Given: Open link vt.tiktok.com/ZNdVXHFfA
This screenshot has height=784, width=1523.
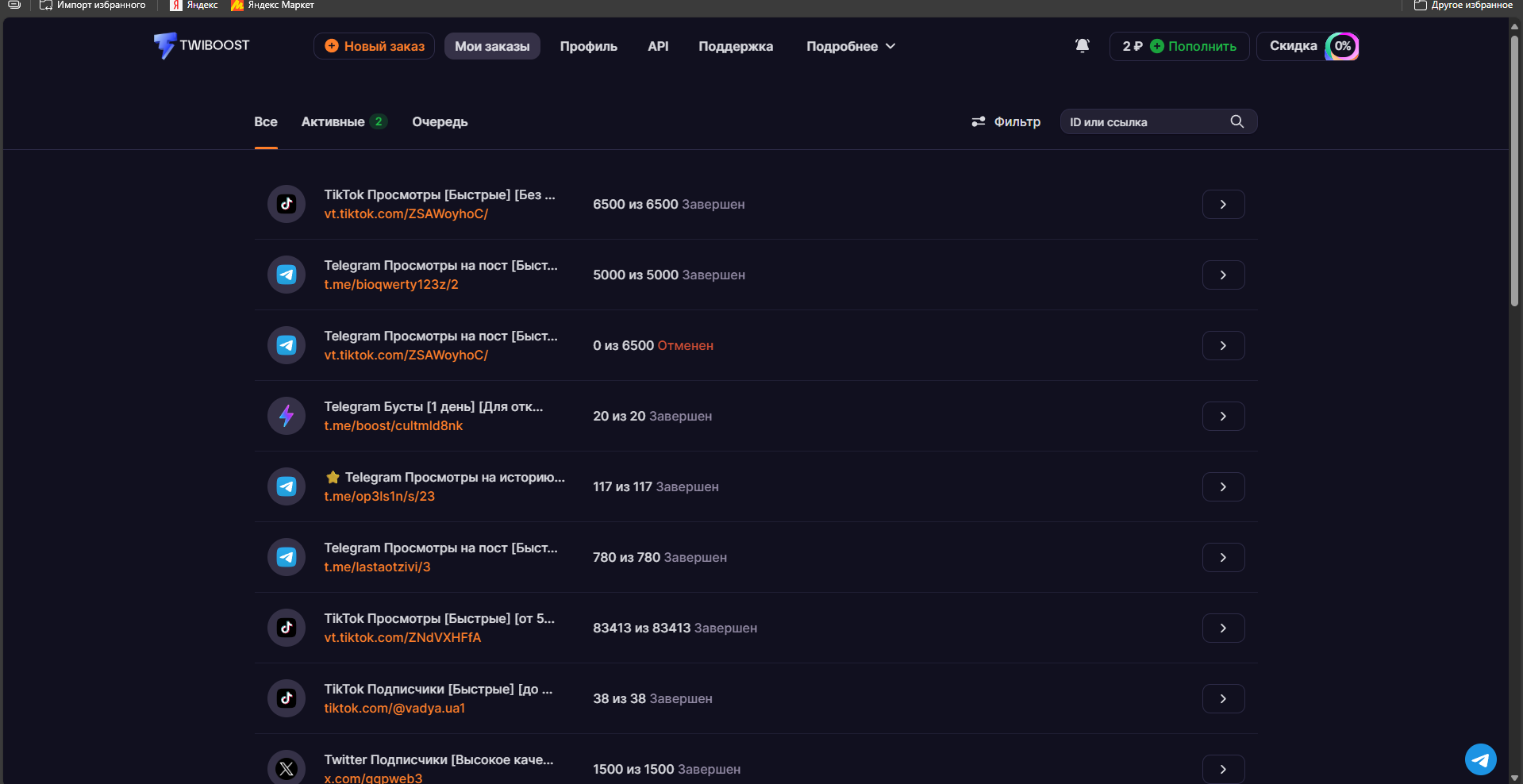Looking at the screenshot, I should click(x=402, y=638).
